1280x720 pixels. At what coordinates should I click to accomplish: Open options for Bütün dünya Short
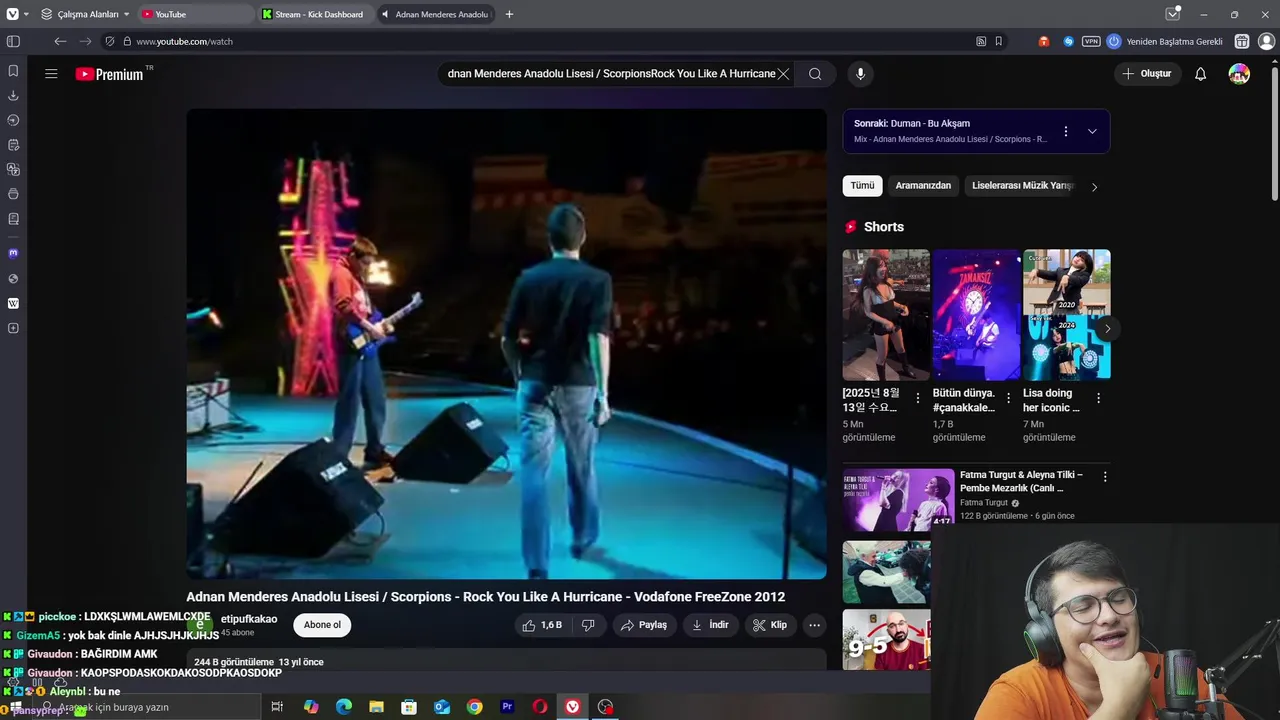(x=1008, y=398)
